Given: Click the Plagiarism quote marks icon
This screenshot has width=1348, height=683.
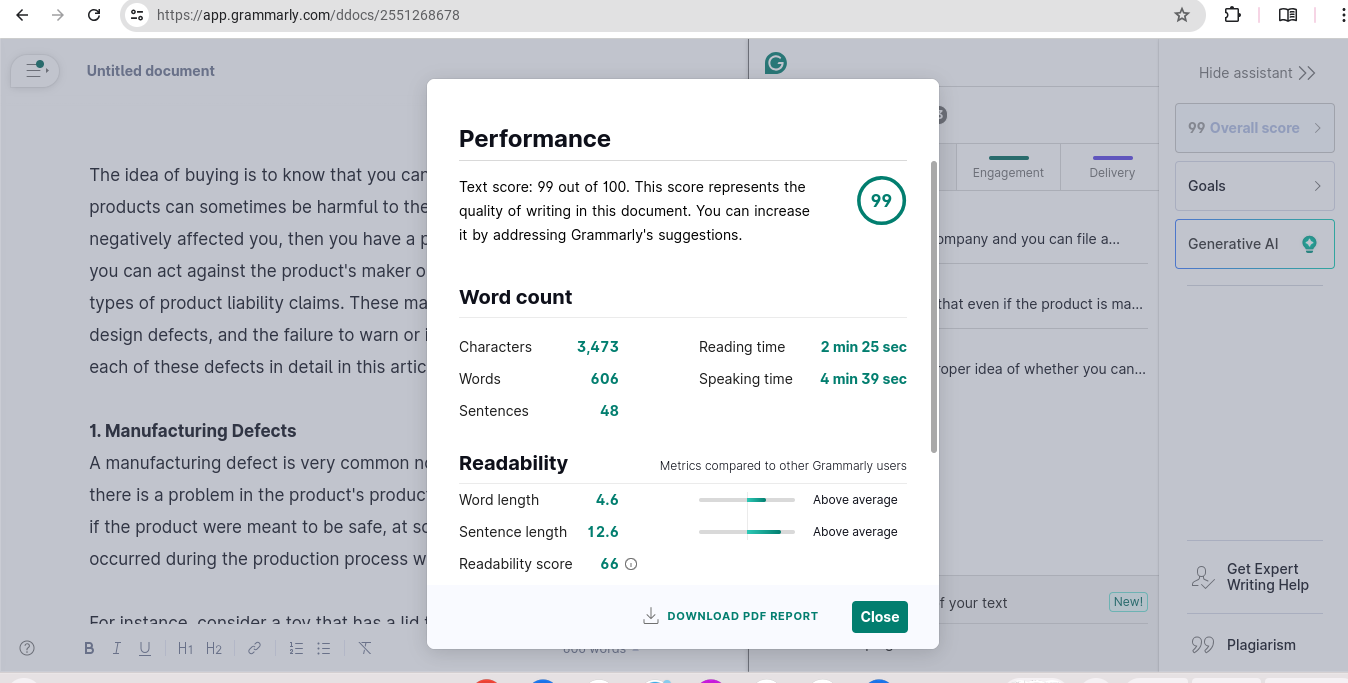Looking at the screenshot, I should [1202, 645].
